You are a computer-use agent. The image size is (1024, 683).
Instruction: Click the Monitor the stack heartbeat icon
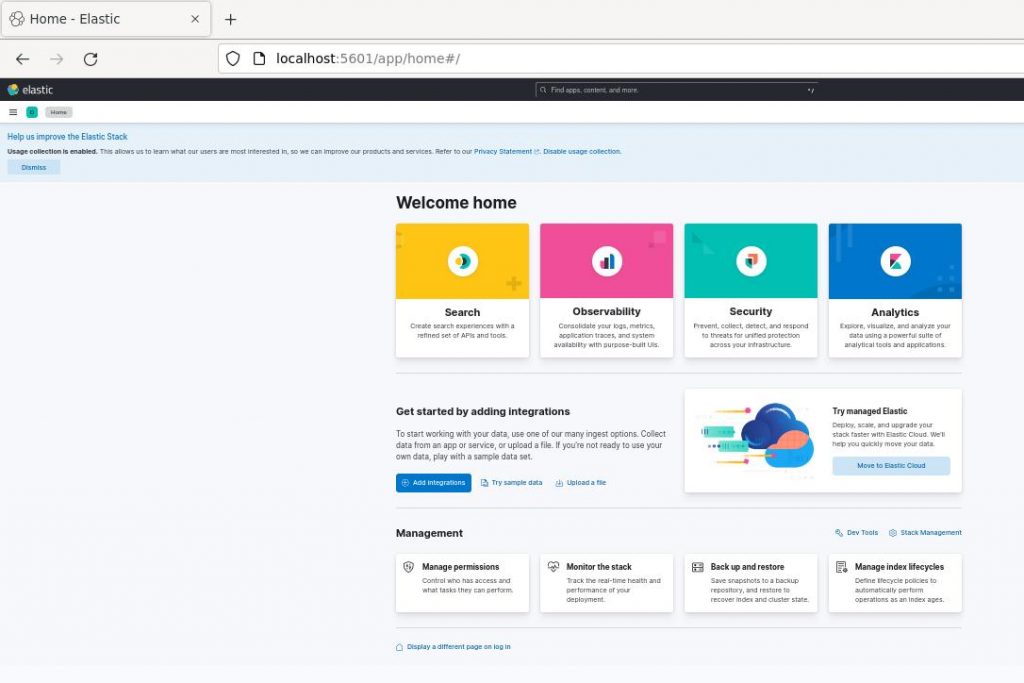553,567
